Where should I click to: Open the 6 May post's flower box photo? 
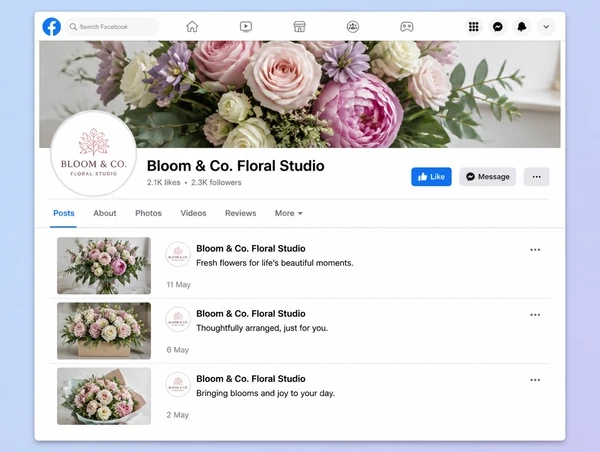point(104,331)
